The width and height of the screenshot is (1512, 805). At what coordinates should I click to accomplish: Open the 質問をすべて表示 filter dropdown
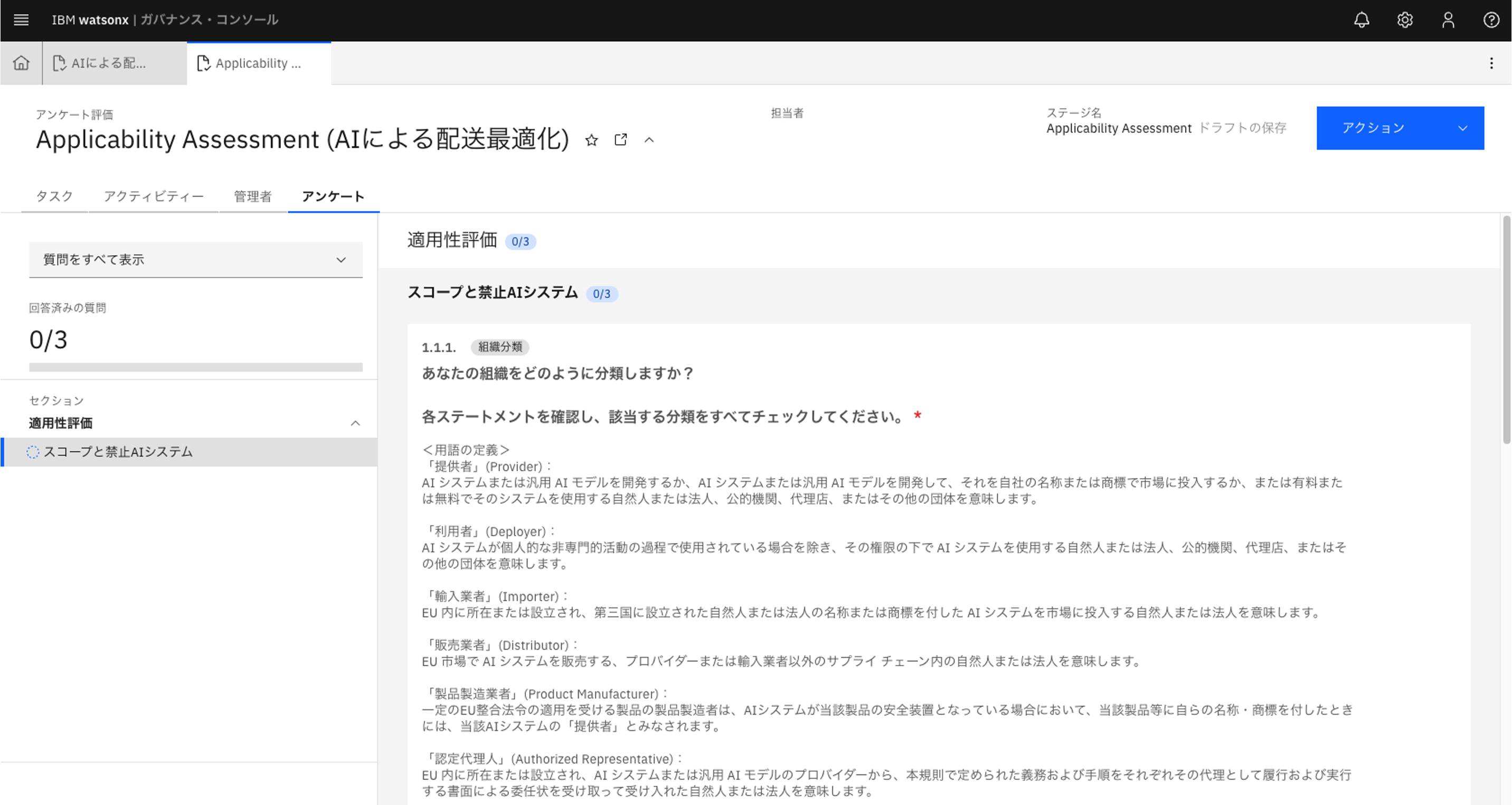[195, 259]
